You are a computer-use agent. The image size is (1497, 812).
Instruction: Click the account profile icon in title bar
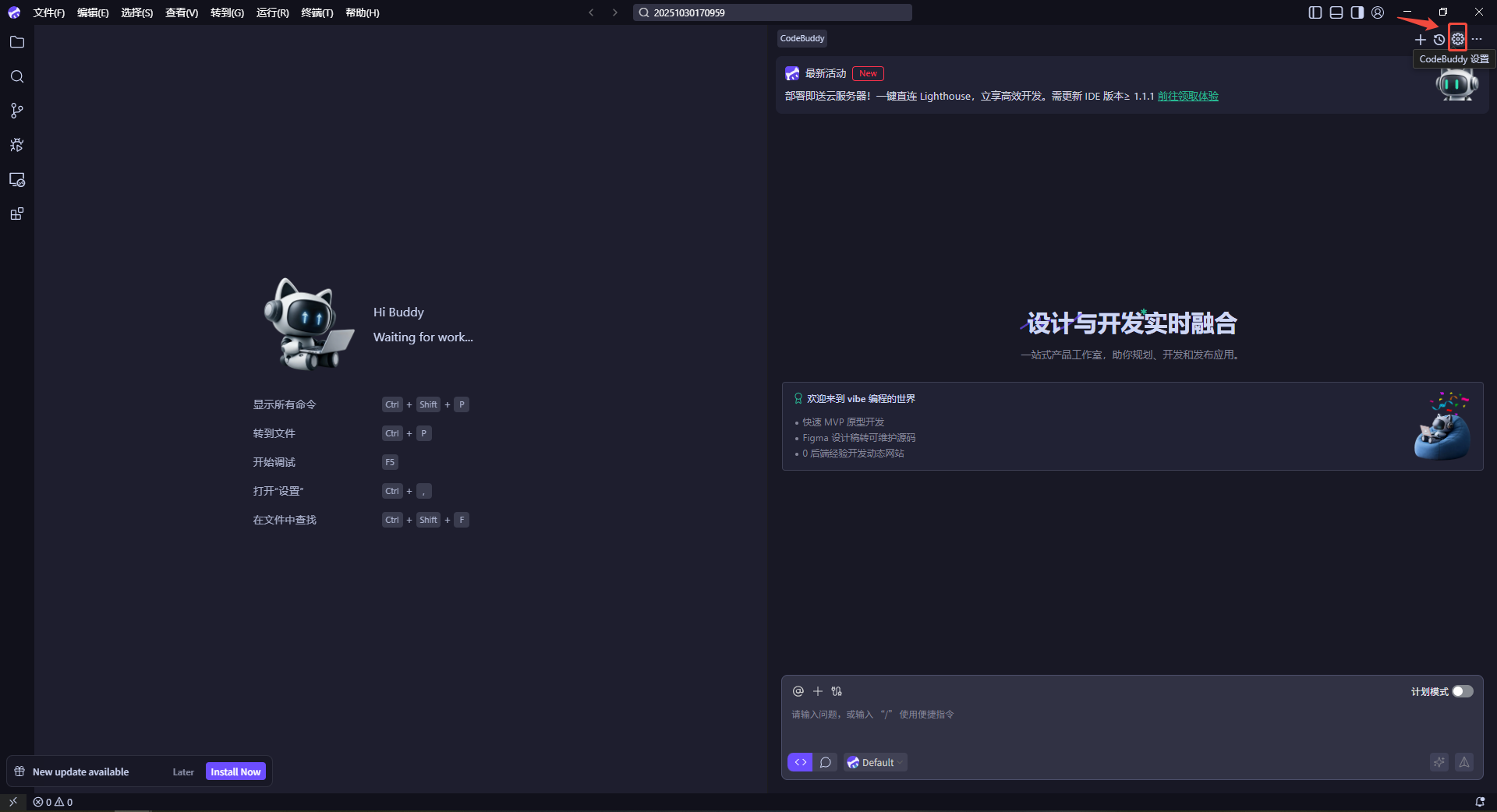tap(1378, 12)
